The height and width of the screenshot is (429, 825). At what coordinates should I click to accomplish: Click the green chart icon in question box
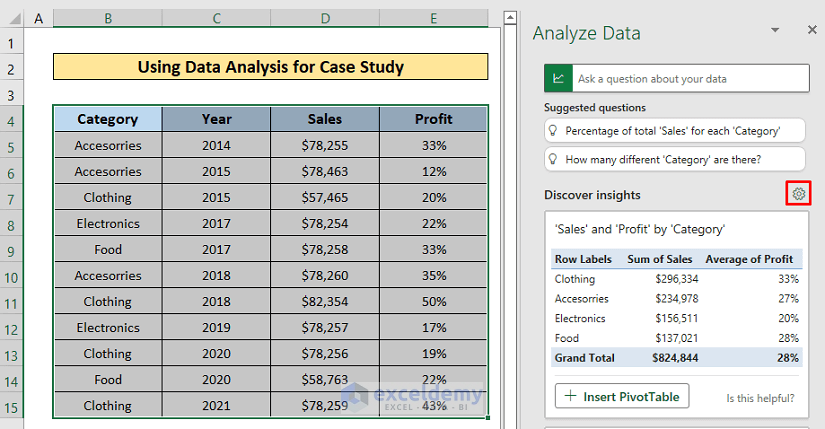tap(557, 78)
